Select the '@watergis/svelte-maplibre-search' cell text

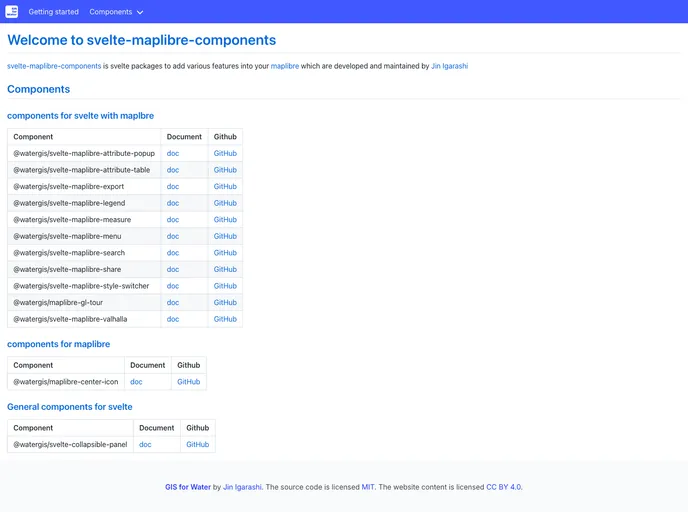coord(69,253)
